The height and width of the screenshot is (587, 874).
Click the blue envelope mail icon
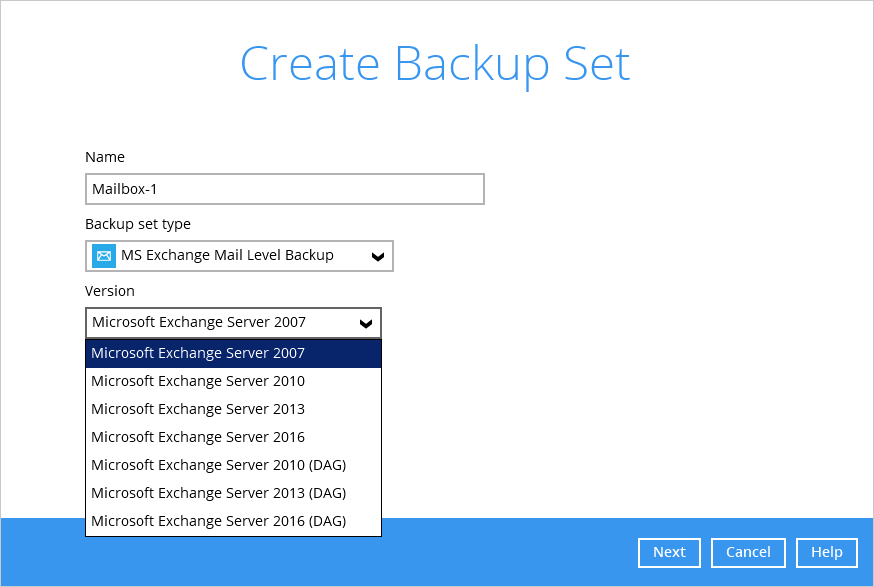[104, 256]
